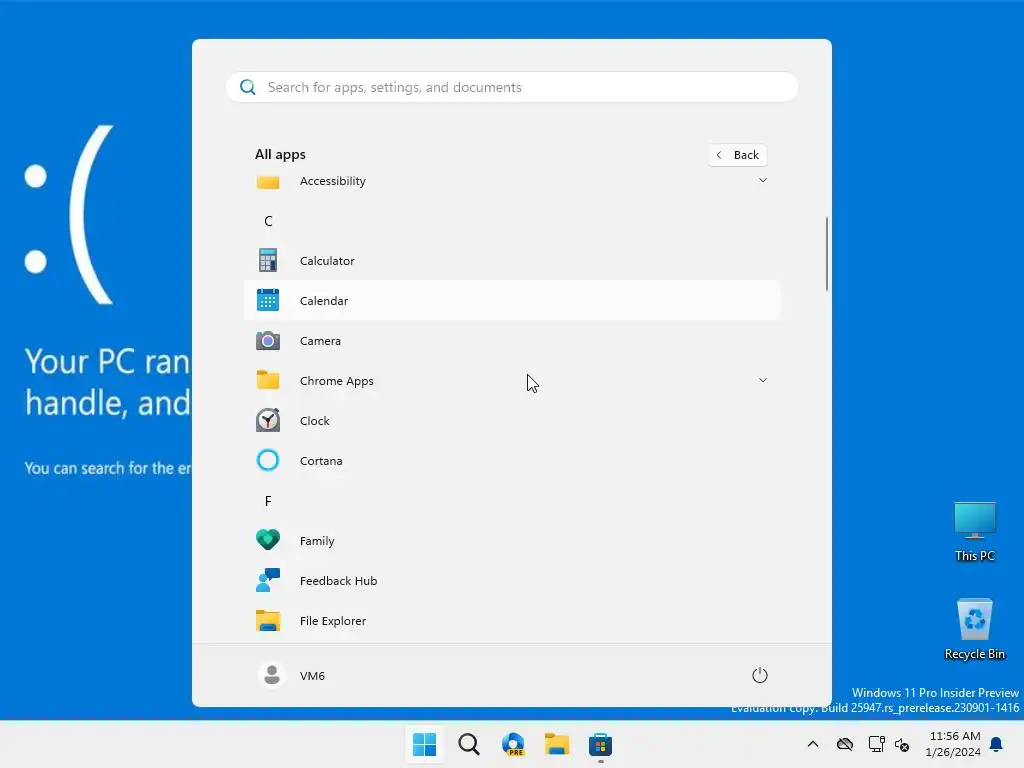
Task: Open Microsoft Store from the taskbar
Action: (600, 744)
